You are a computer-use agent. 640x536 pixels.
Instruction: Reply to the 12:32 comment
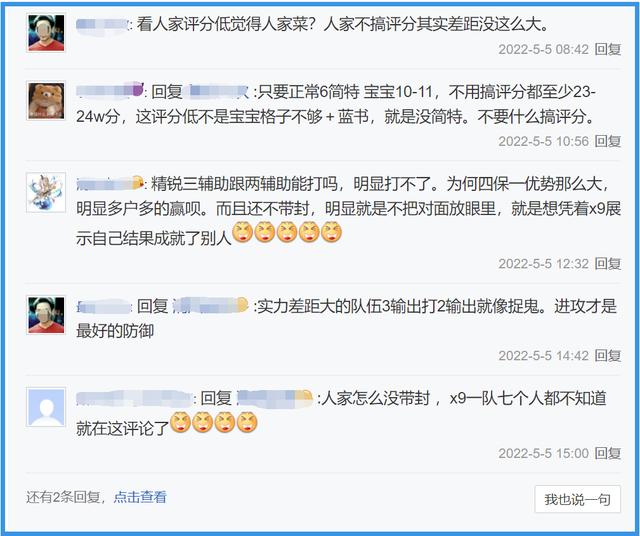[x=608, y=264]
